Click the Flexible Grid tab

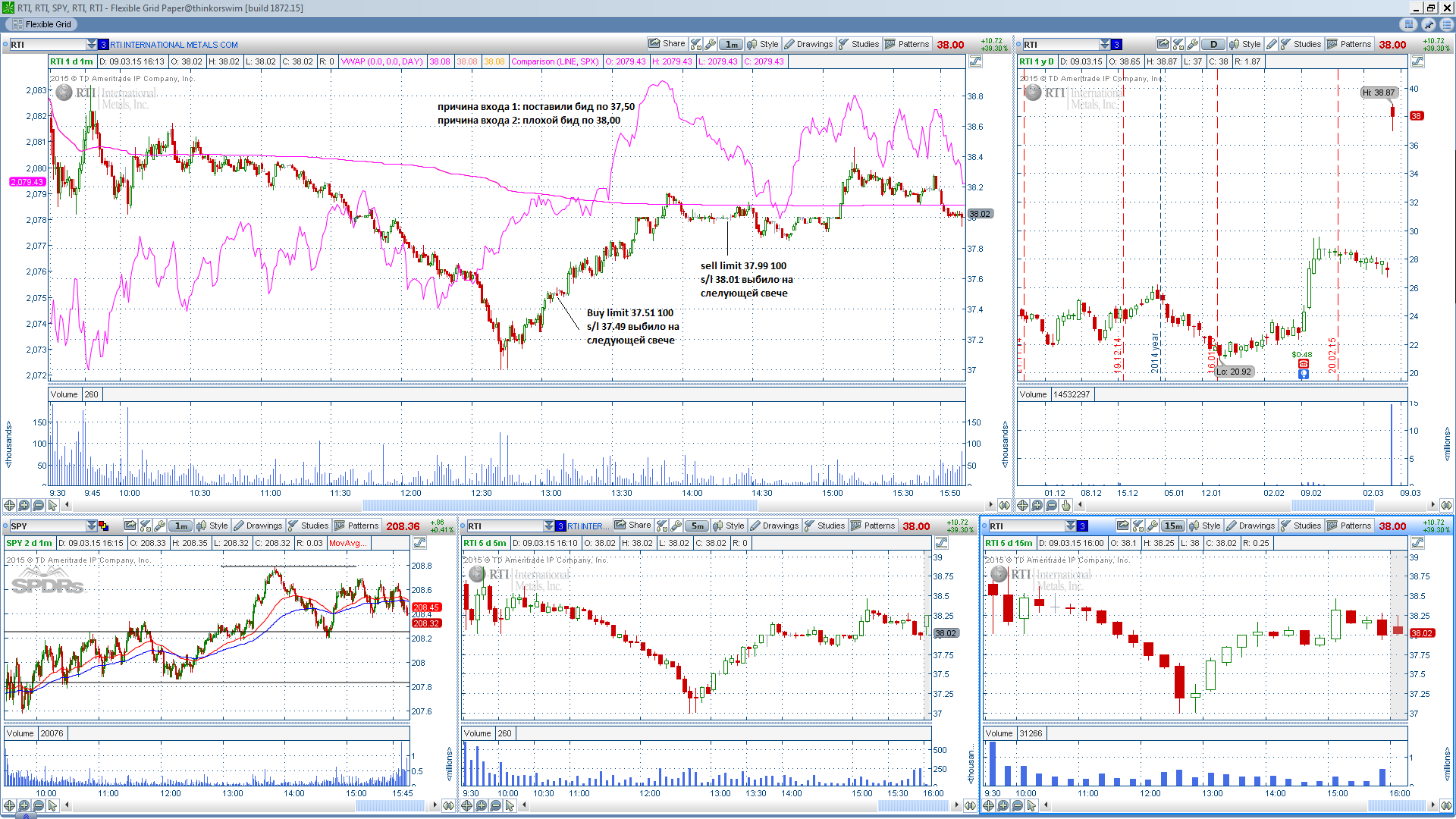(x=42, y=24)
